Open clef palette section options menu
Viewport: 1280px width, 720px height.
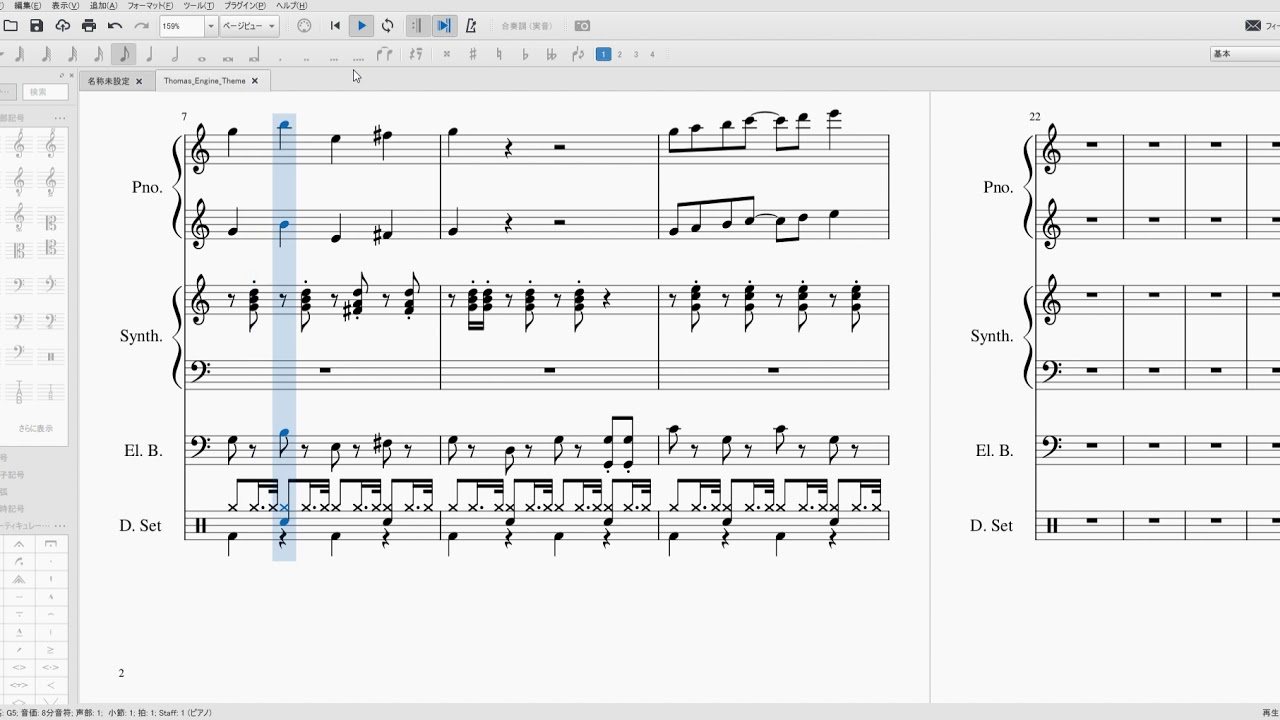coord(60,118)
